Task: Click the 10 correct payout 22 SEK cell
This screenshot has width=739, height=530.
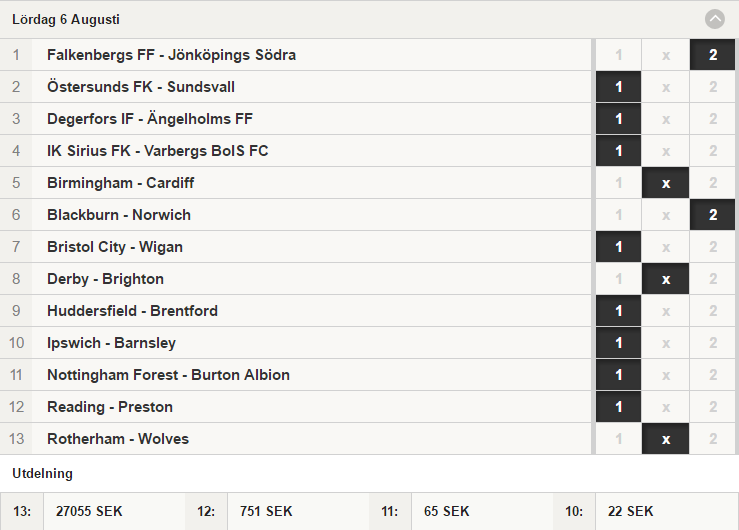Action: click(x=666, y=511)
